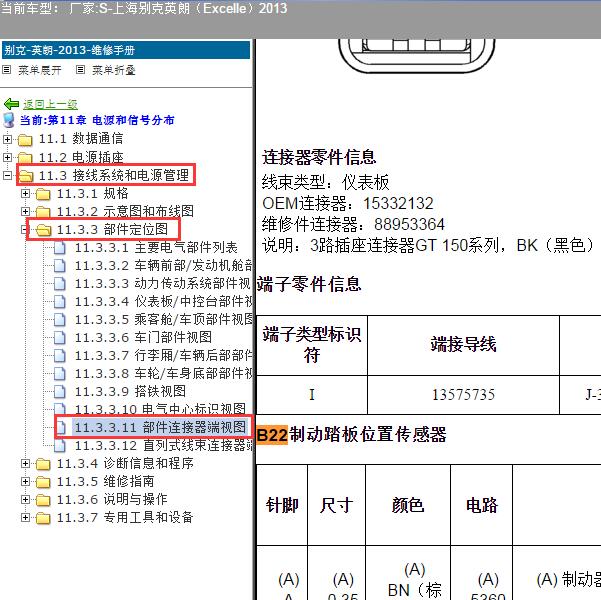Click folder icon of 11.3.1 规格
601x600 pixels.
coord(43,194)
